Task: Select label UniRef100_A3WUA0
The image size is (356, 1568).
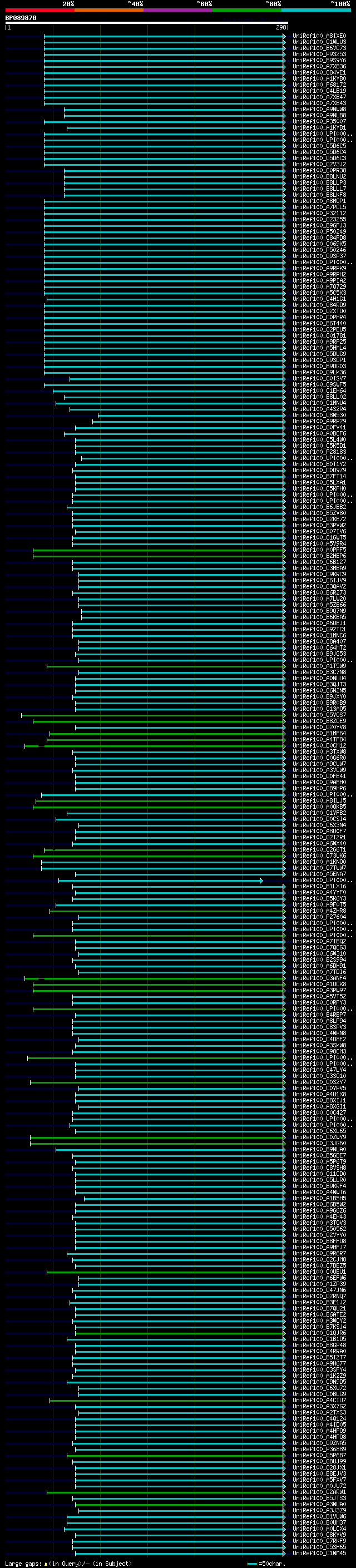Action: tap(319, 1504)
